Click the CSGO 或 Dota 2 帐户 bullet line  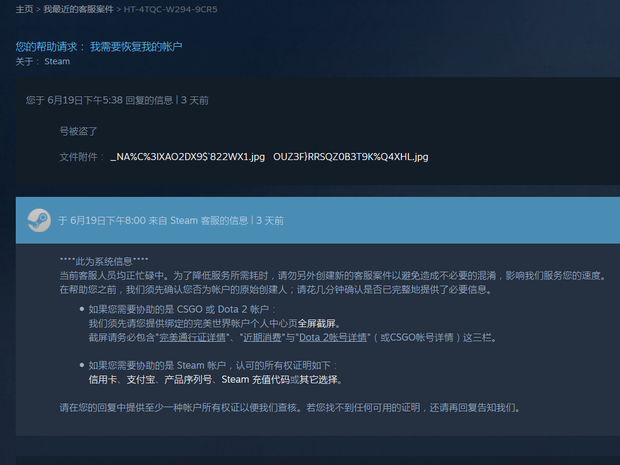pyautogui.click(x=182, y=309)
